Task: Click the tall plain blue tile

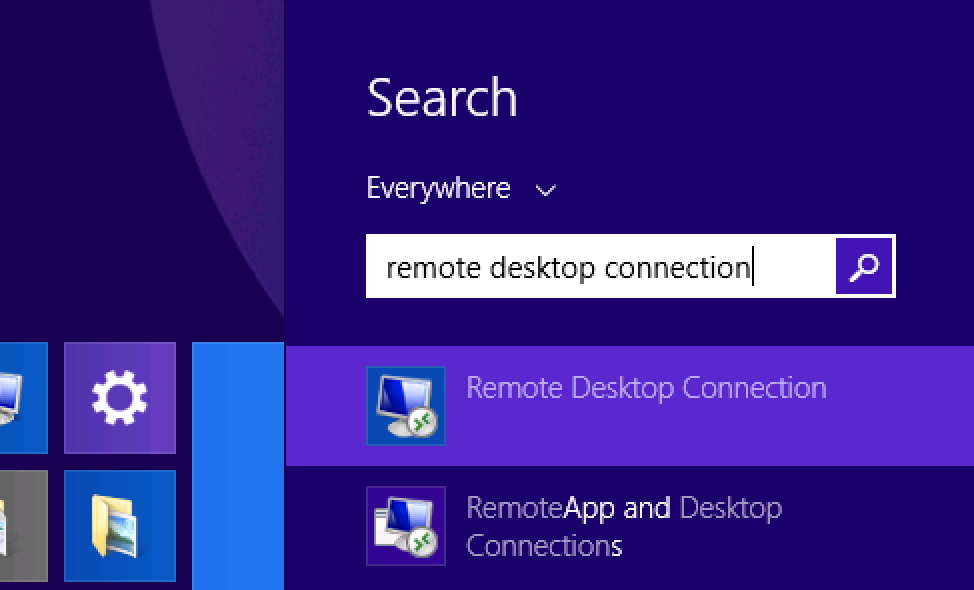Action: pyautogui.click(x=238, y=465)
